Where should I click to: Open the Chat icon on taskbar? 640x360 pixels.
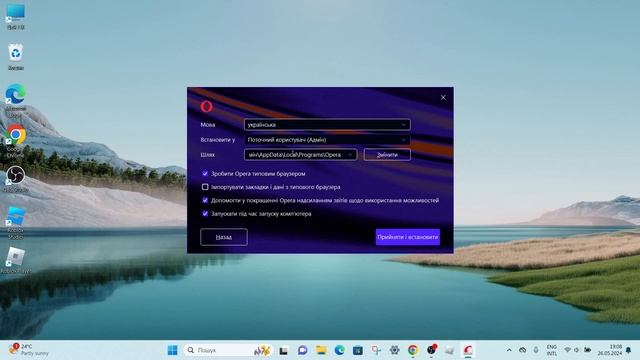pyautogui.click(x=302, y=350)
